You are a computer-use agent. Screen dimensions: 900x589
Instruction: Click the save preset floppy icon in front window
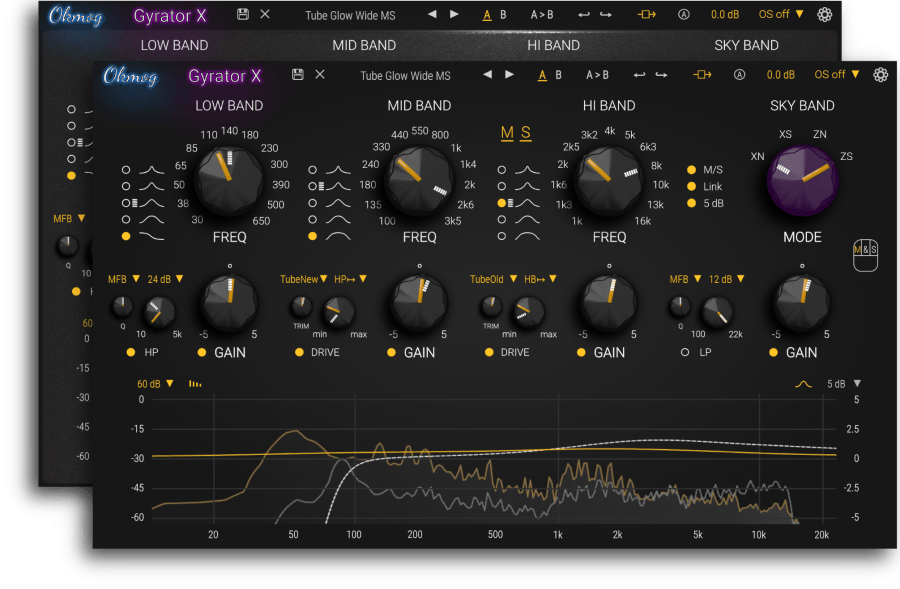point(297,74)
